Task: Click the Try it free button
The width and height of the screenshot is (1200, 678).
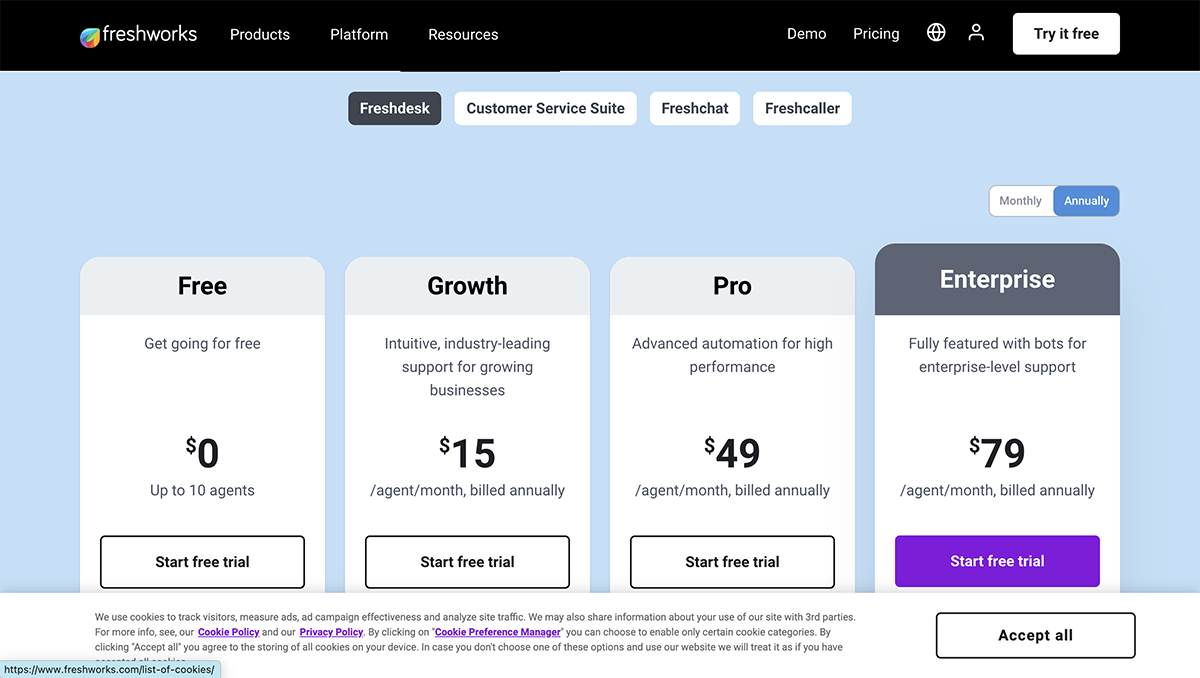Action: pos(1066,33)
